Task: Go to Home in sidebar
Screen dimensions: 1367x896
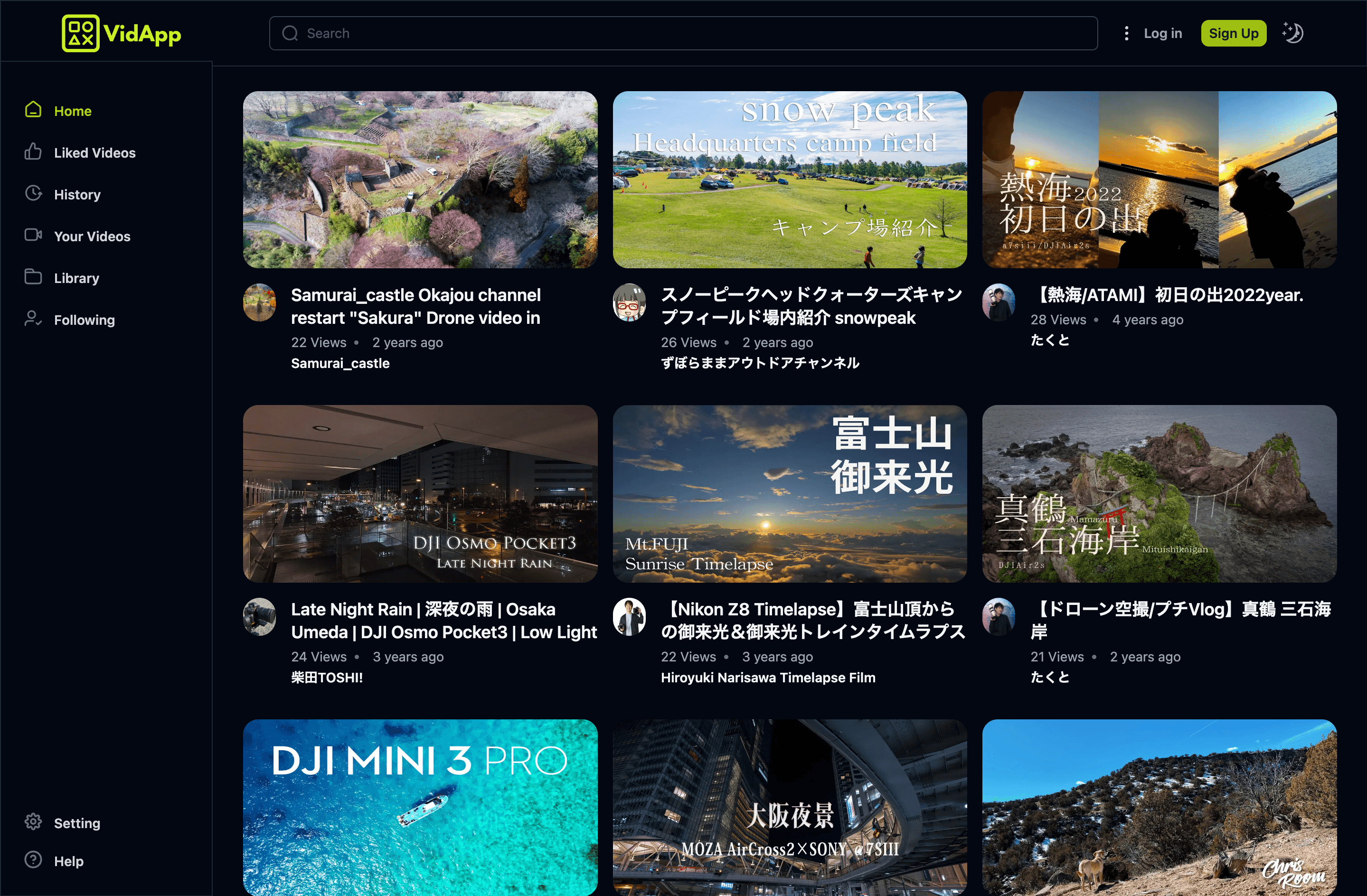Action: click(x=72, y=111)
